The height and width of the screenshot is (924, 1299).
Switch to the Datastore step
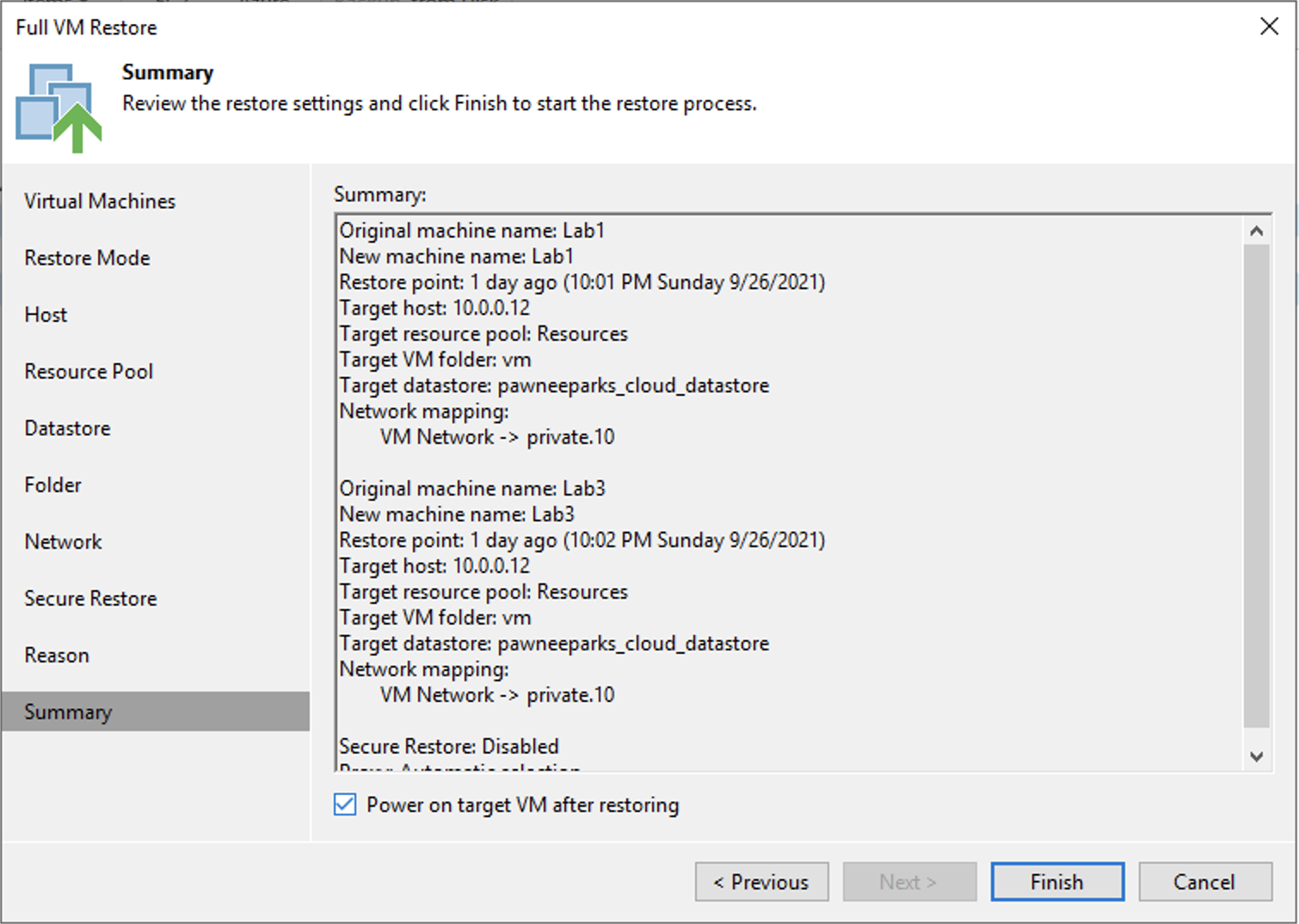point(67,428)
